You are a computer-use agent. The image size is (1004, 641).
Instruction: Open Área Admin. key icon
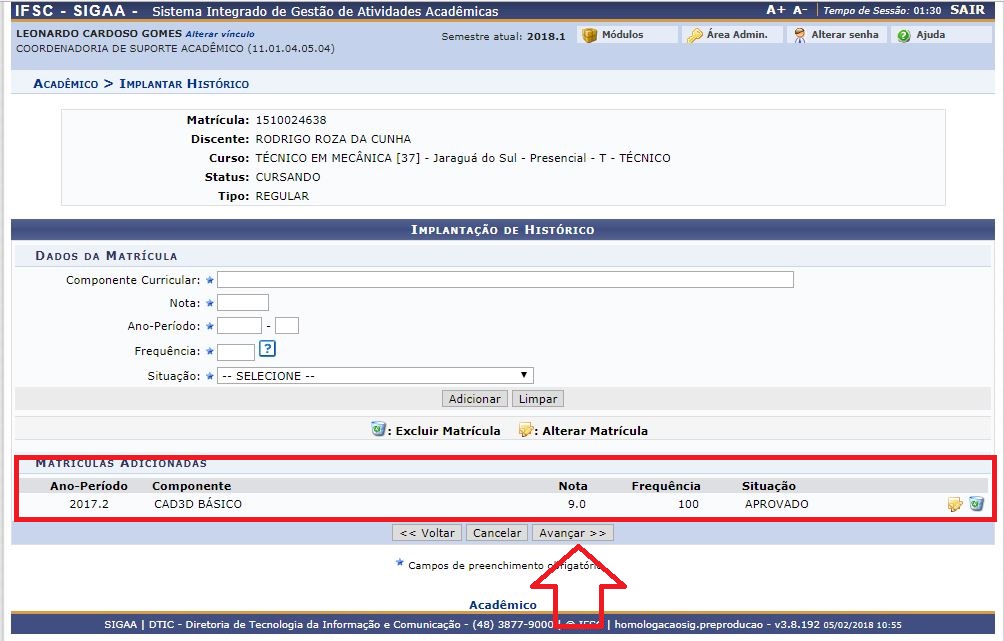[x=694, y=35]
